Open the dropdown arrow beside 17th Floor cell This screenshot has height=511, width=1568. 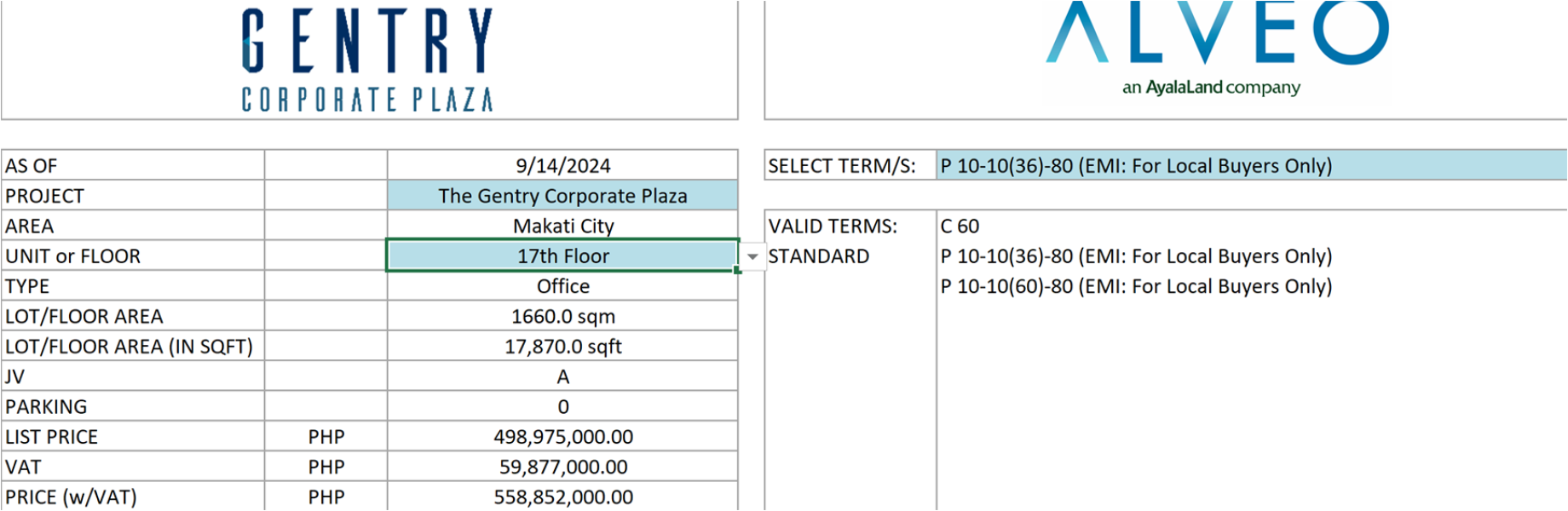coord(752,256)
